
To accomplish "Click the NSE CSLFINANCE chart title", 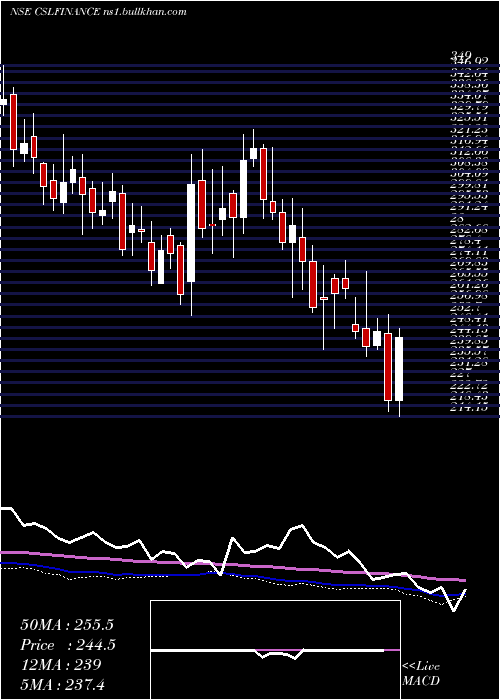I will tap(98, 12).
